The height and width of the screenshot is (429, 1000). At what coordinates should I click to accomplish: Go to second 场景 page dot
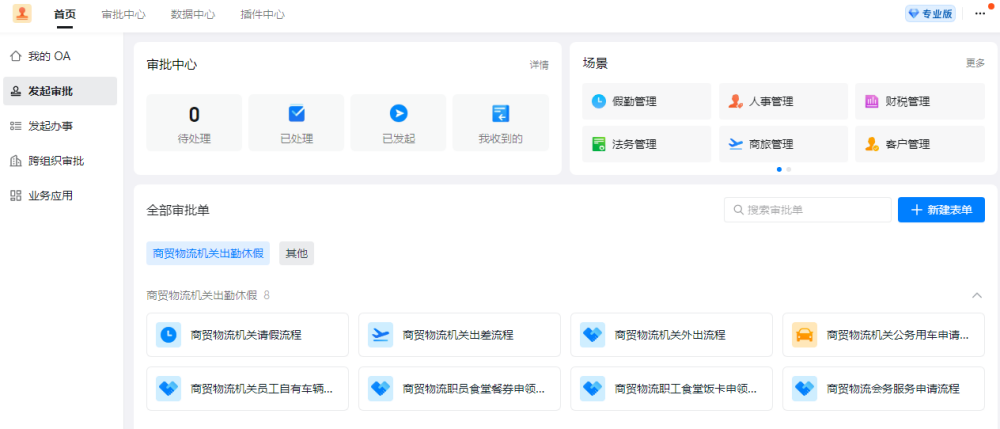point(789,169)
